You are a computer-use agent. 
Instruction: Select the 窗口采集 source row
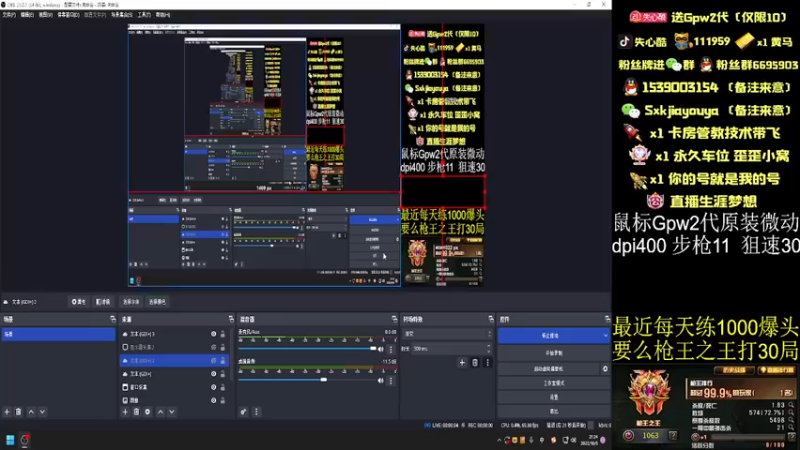[173, 387]
